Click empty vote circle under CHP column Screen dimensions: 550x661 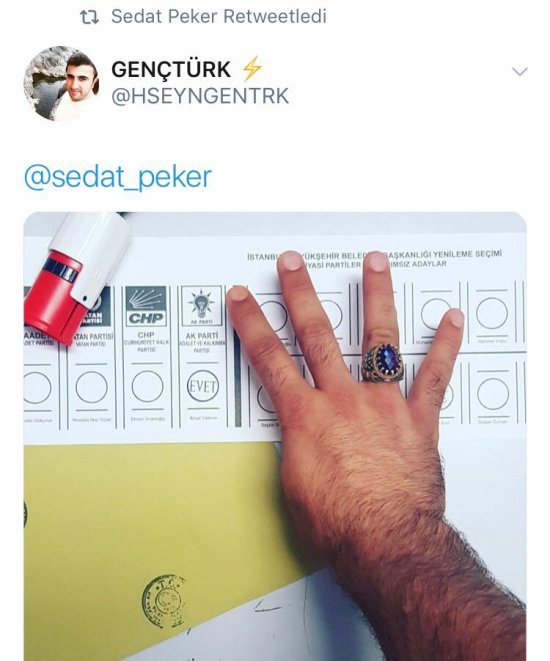tap(147, 386)
